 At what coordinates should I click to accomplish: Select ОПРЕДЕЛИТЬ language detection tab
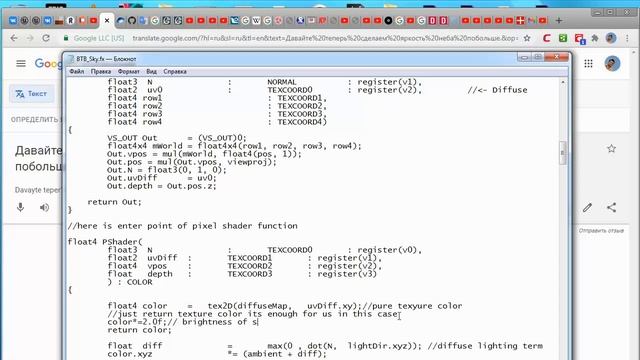tap(36, 120)
